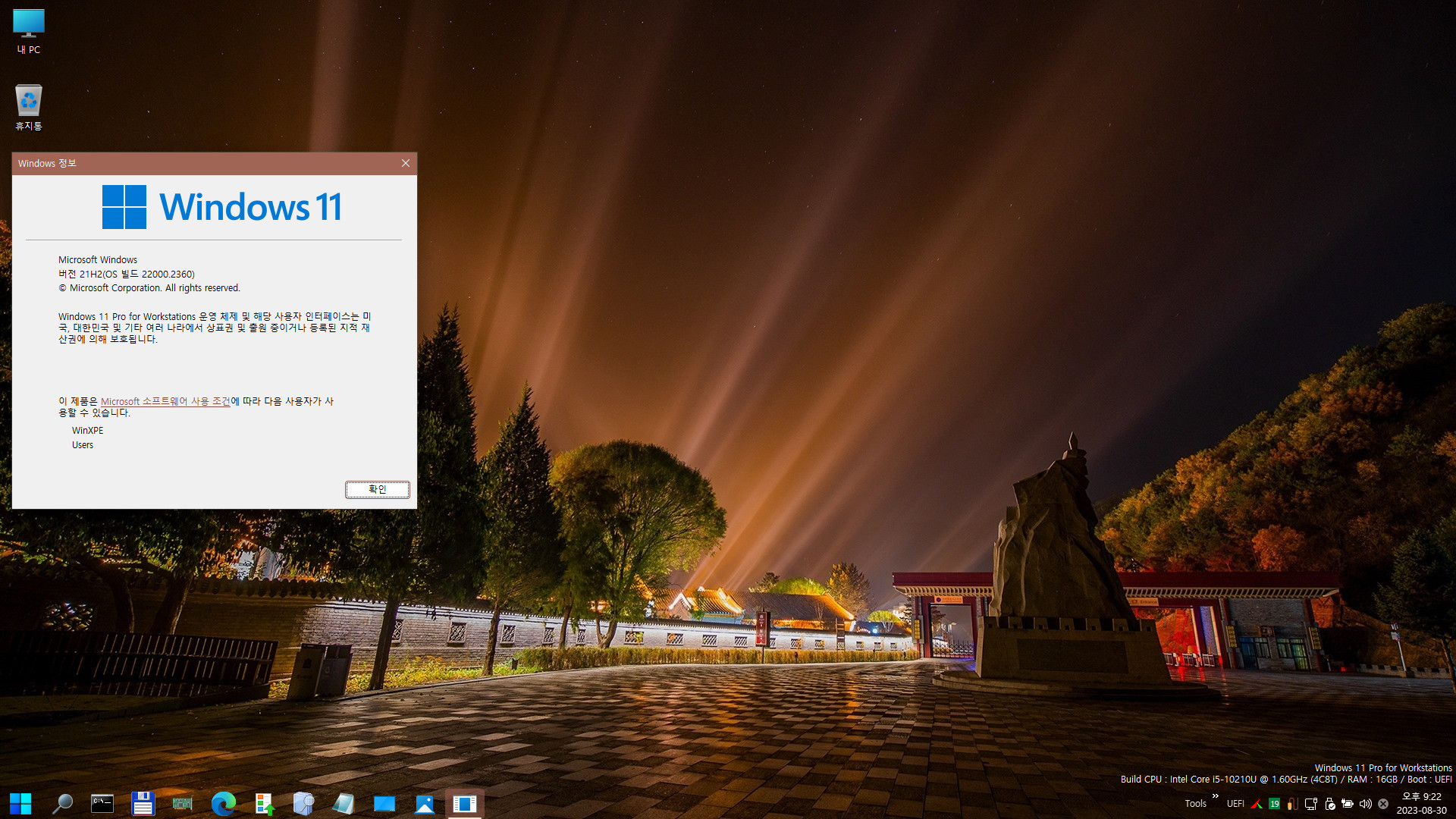Launch Microsoft Edge from the taskbar
The height and width of the screenshot is (819, 1456).
pos(223,803)
